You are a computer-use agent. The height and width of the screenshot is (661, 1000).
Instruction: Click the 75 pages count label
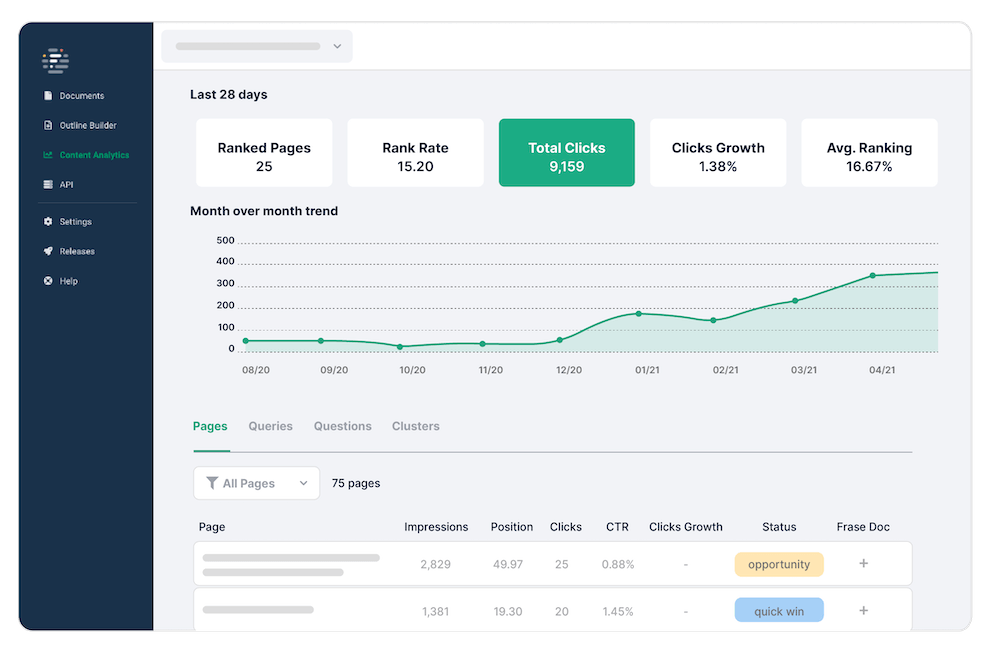point(356,483)
